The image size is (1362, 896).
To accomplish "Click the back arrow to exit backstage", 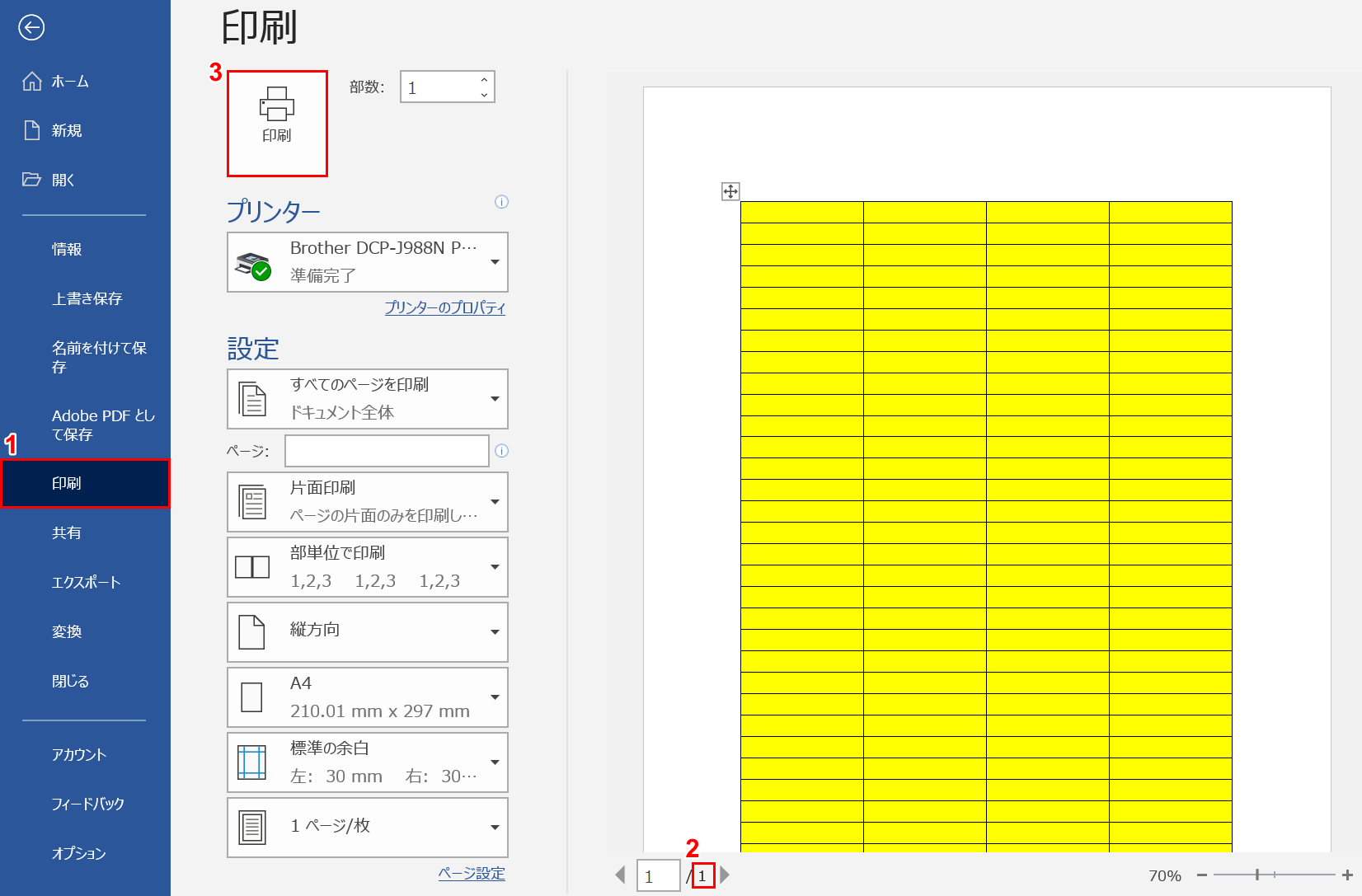I will (31, 28).
